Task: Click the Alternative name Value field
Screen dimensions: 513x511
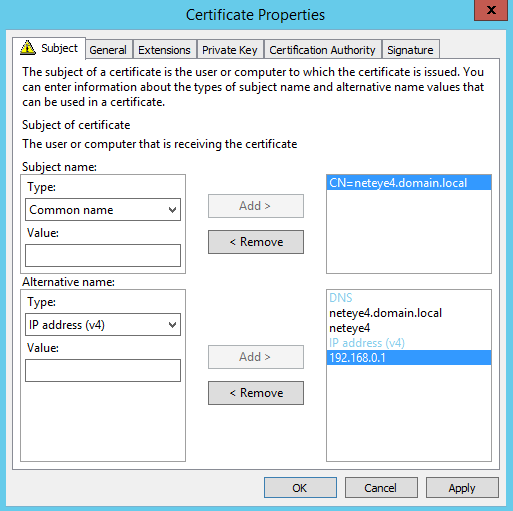Action: [103, 370]
